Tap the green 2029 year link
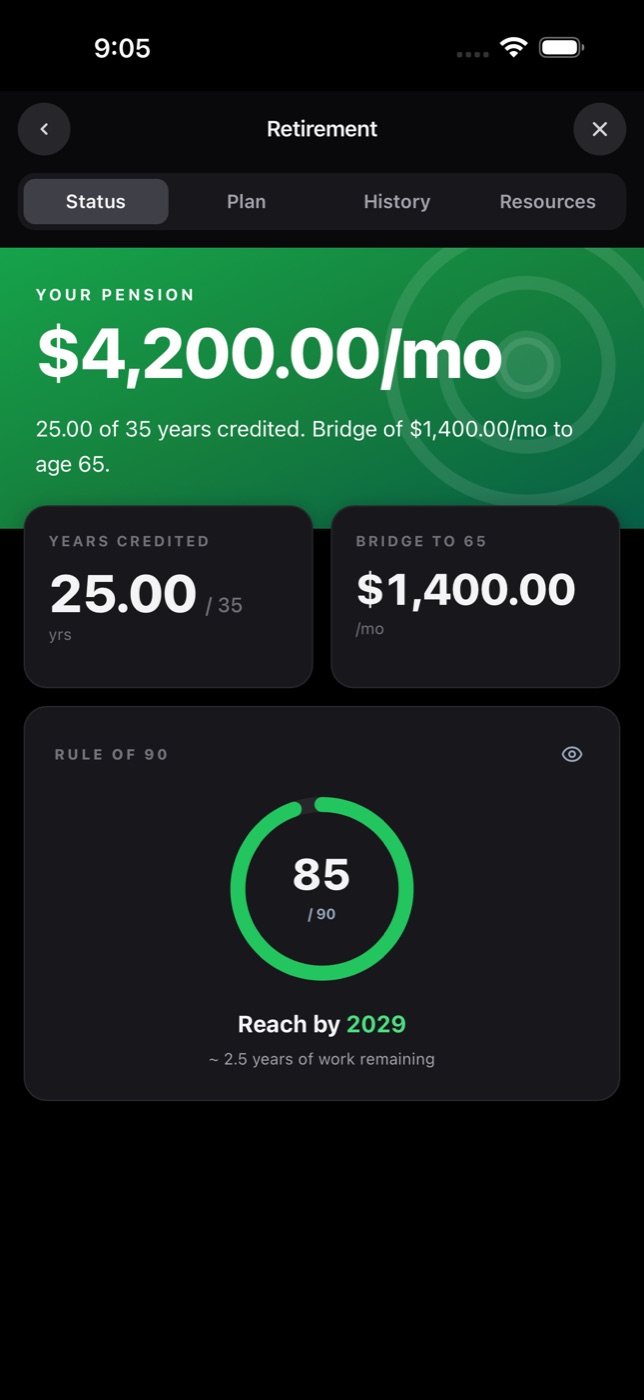This screenshot has height=1400, width=644. coord(376,1024)
